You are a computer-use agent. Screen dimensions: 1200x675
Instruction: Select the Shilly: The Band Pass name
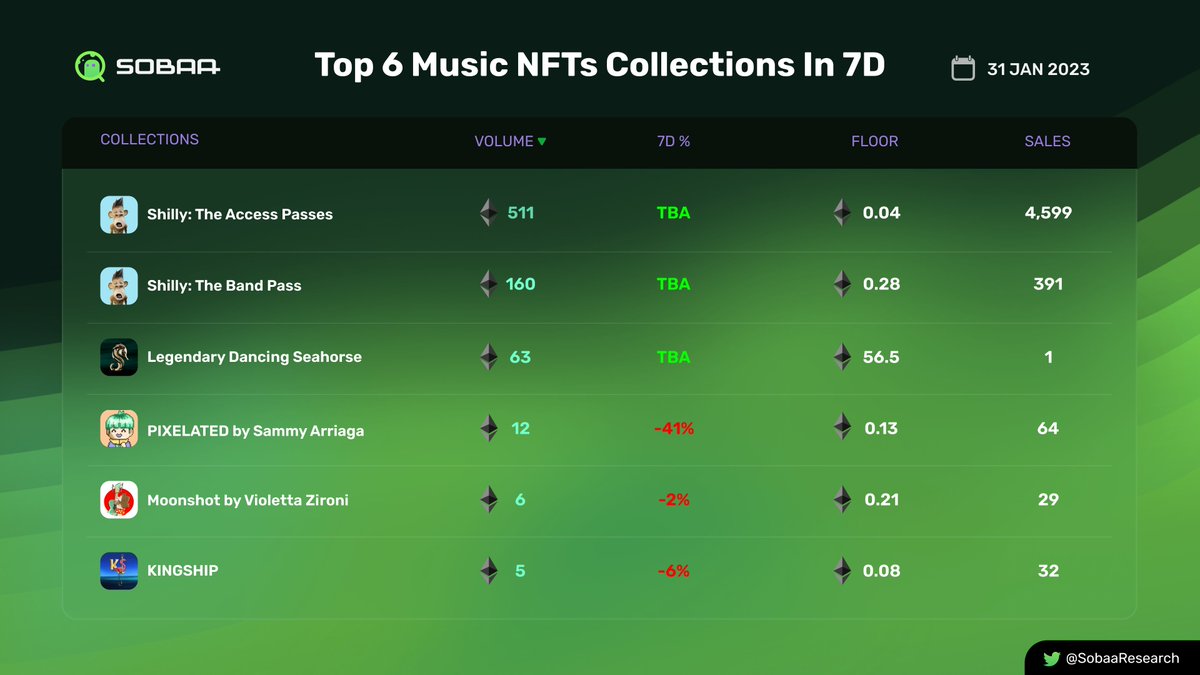coord(224,285)
